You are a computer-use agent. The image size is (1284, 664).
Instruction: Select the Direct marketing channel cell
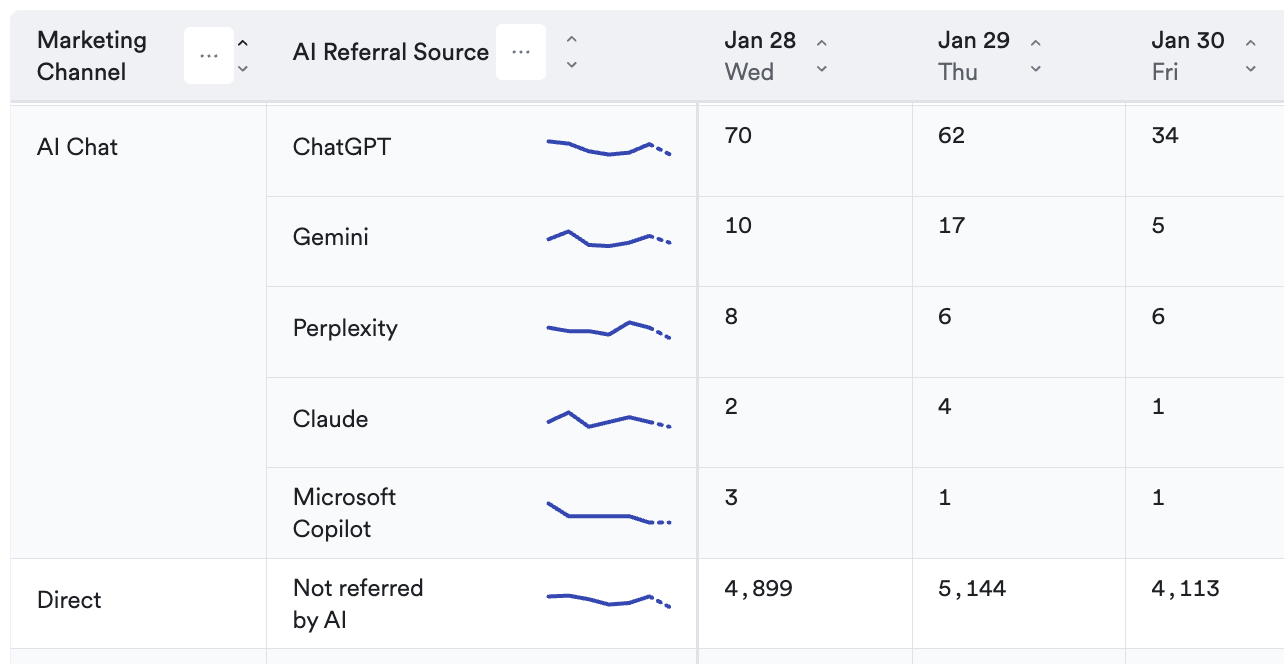70,600
